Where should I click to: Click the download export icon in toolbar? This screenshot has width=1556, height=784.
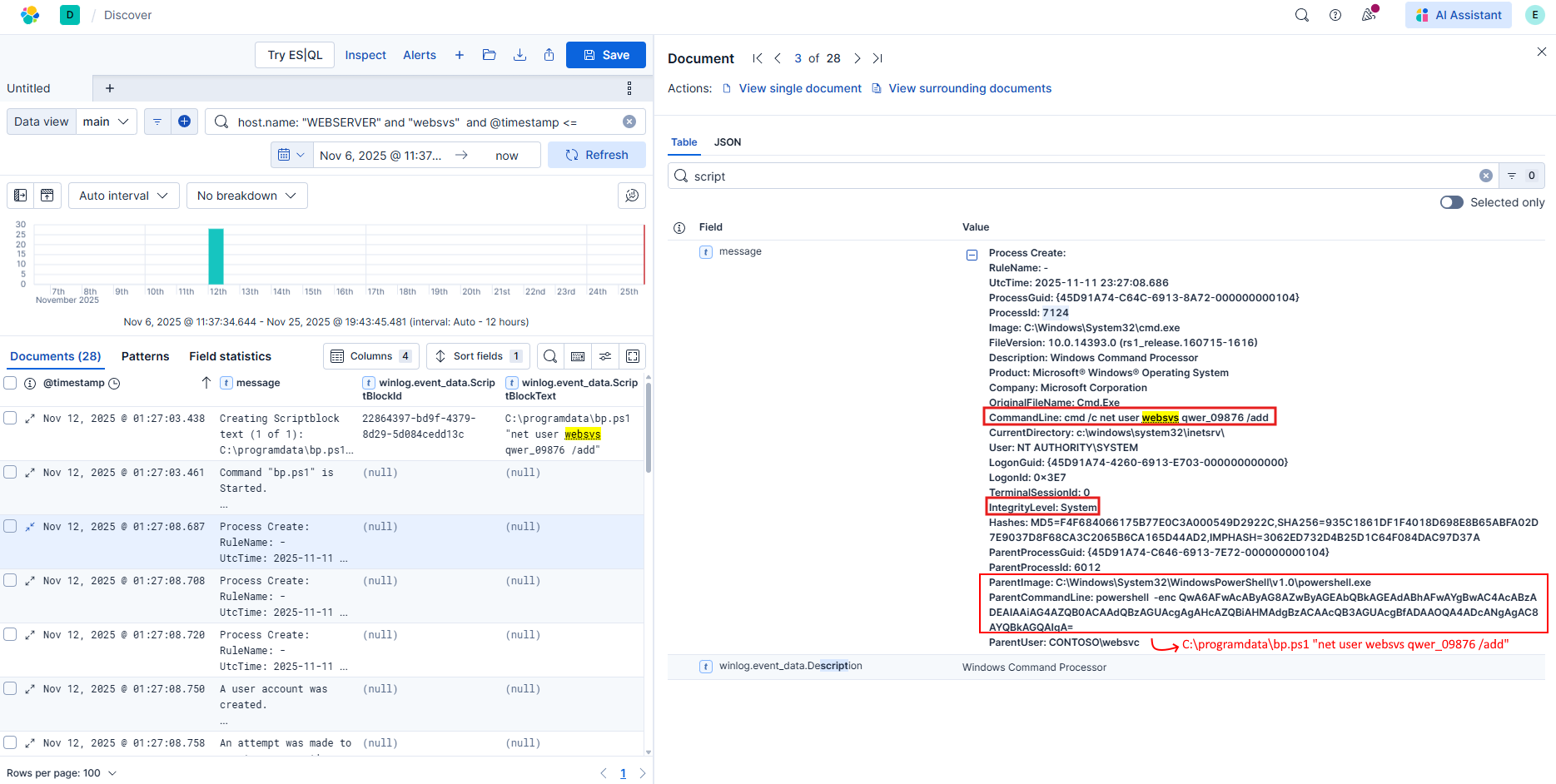point(519,55)
